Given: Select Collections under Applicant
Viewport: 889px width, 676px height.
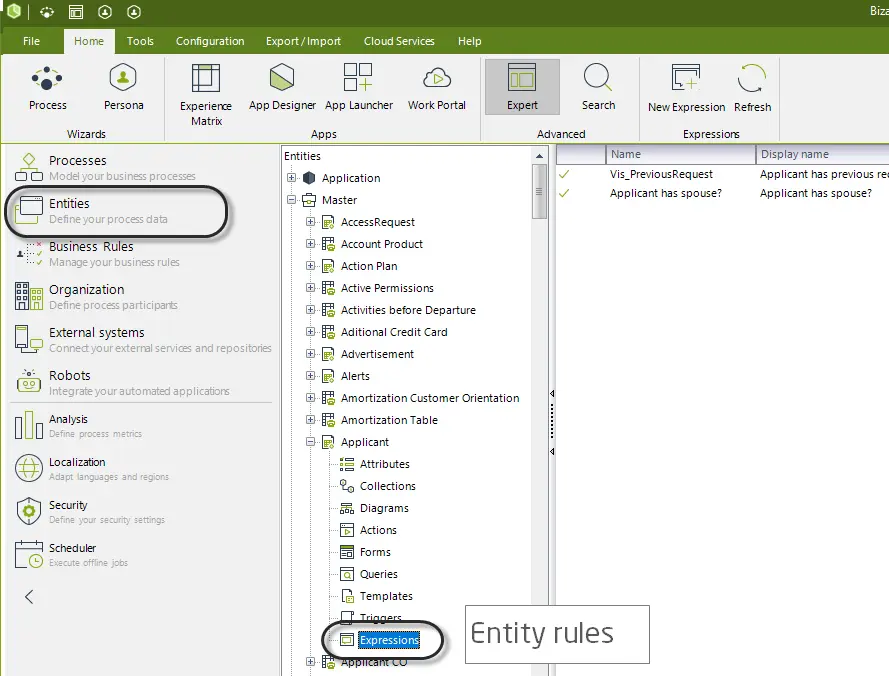Looking at the screenshot, I should pos(378,486).
